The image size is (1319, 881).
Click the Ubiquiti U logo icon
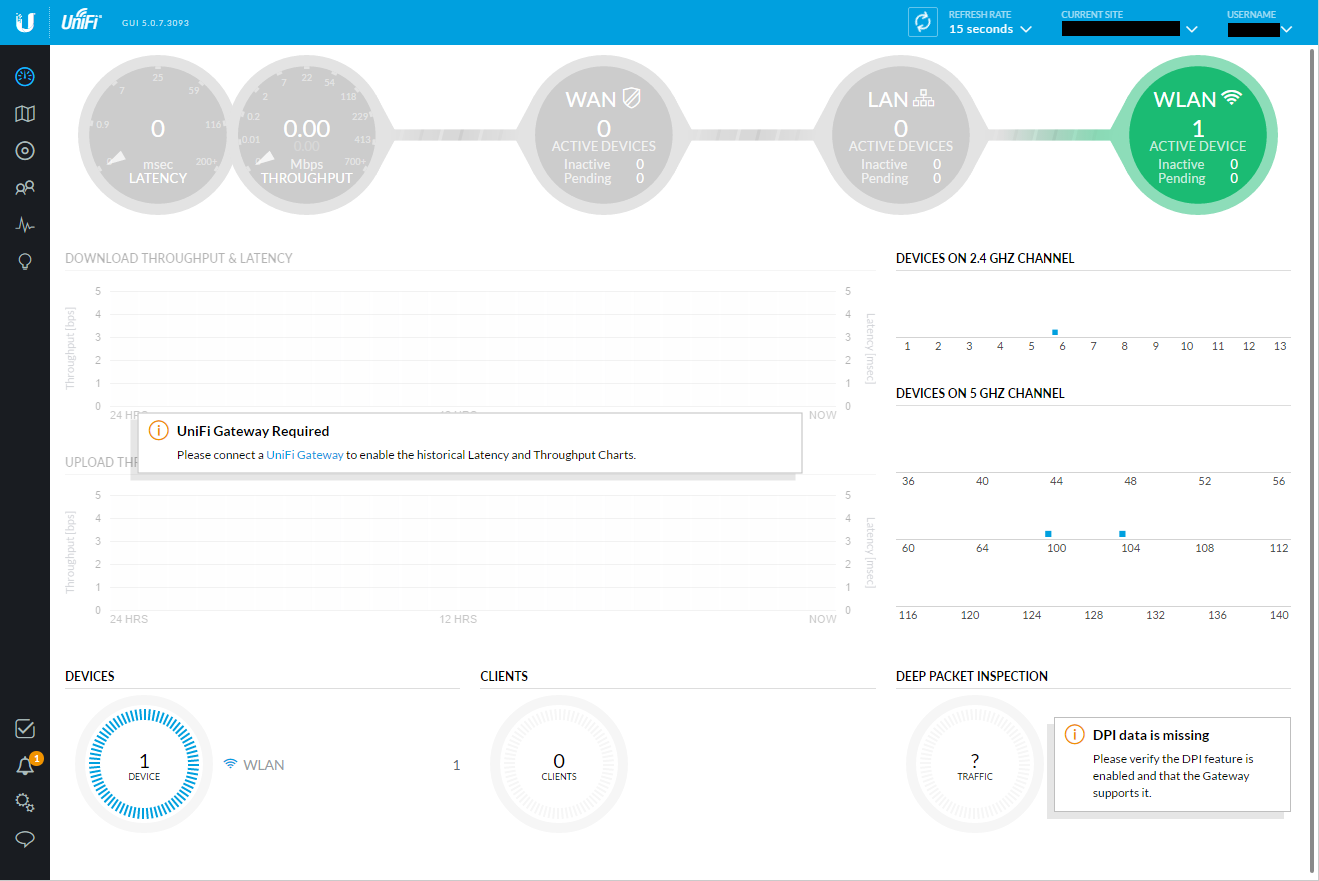tap(25, 22)
